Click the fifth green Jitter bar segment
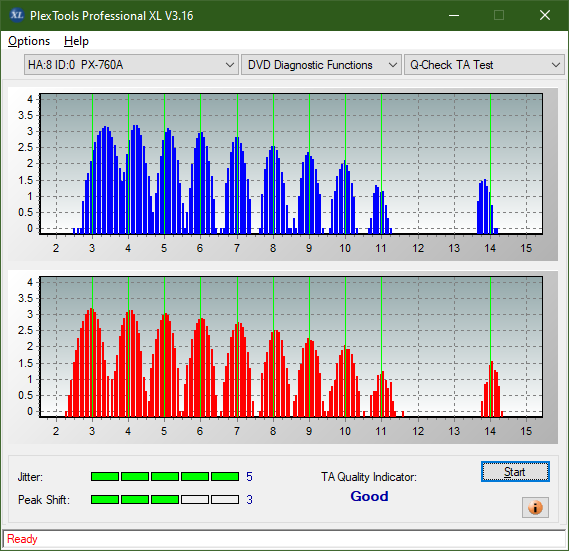Image resolution: width=569 pixels, height=551 pixels. click(x=225, y=476)
